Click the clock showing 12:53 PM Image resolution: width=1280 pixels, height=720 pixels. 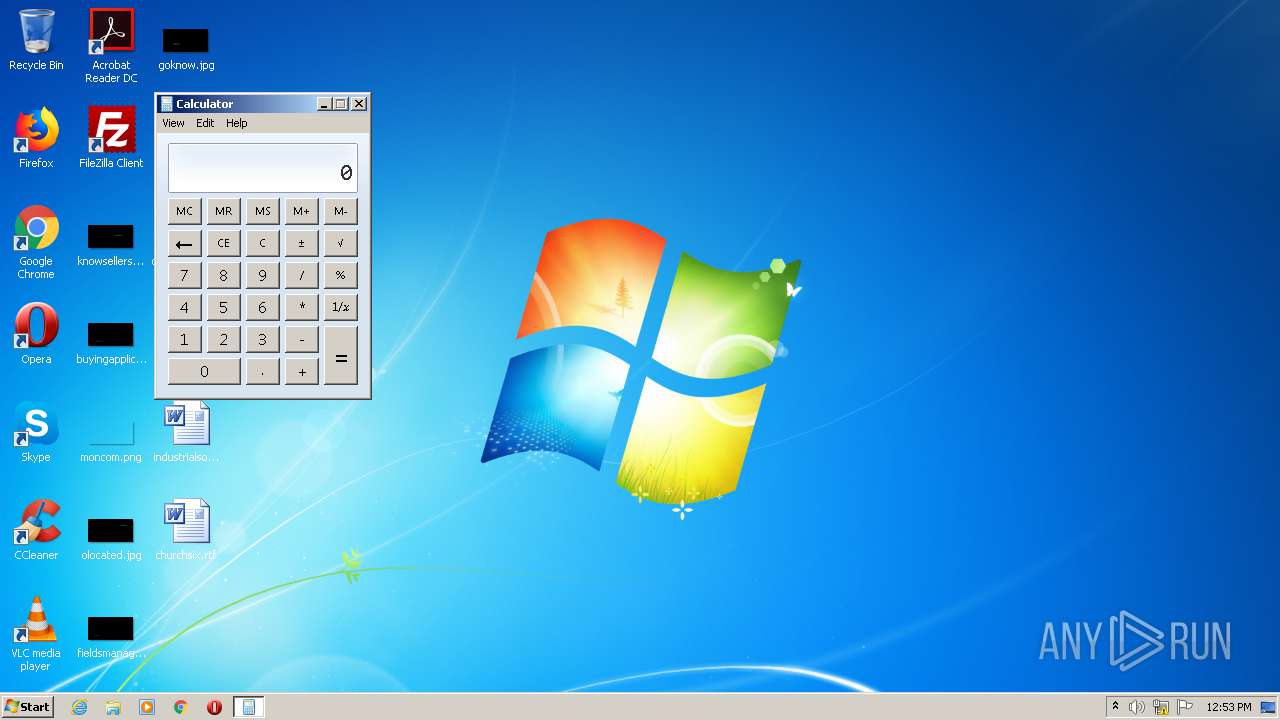click(x=1228, y=707)
